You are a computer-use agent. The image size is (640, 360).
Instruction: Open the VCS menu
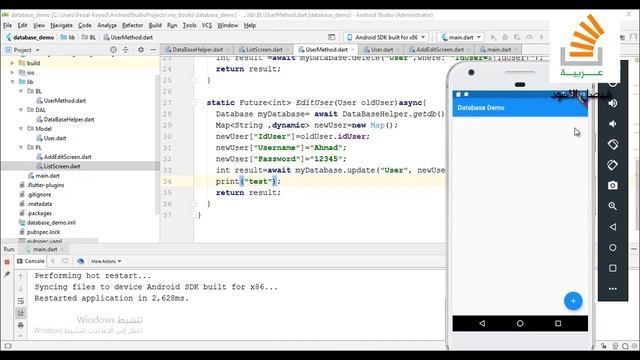(x=207, y=25)
